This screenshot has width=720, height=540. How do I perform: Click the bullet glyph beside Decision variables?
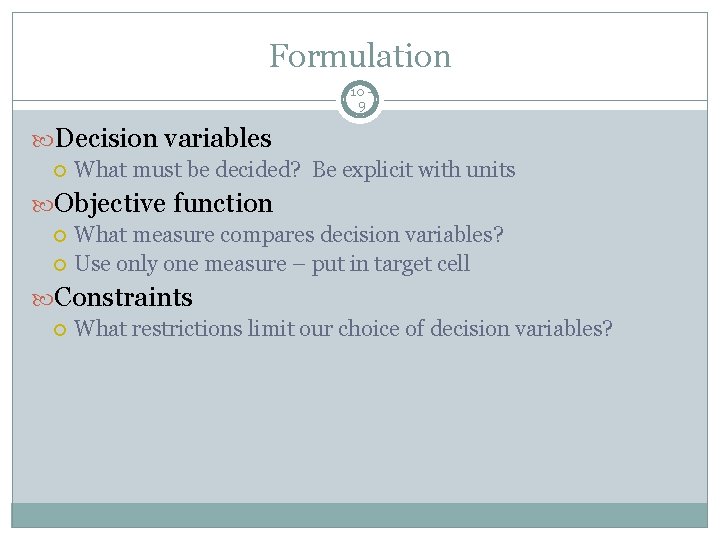pos(43,138)
